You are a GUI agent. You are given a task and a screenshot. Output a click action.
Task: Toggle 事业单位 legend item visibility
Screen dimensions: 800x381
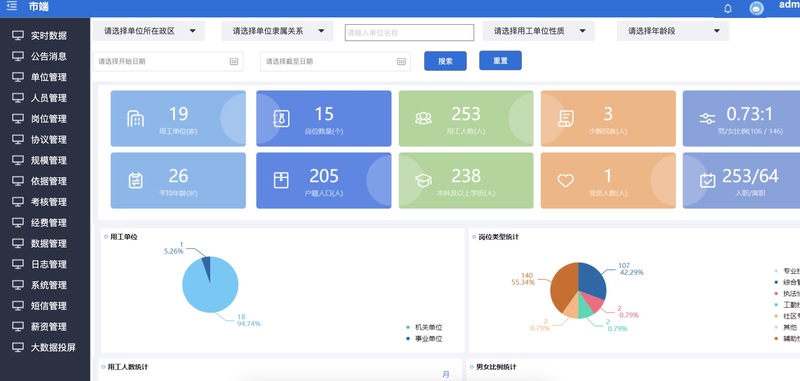coord(423,339)
